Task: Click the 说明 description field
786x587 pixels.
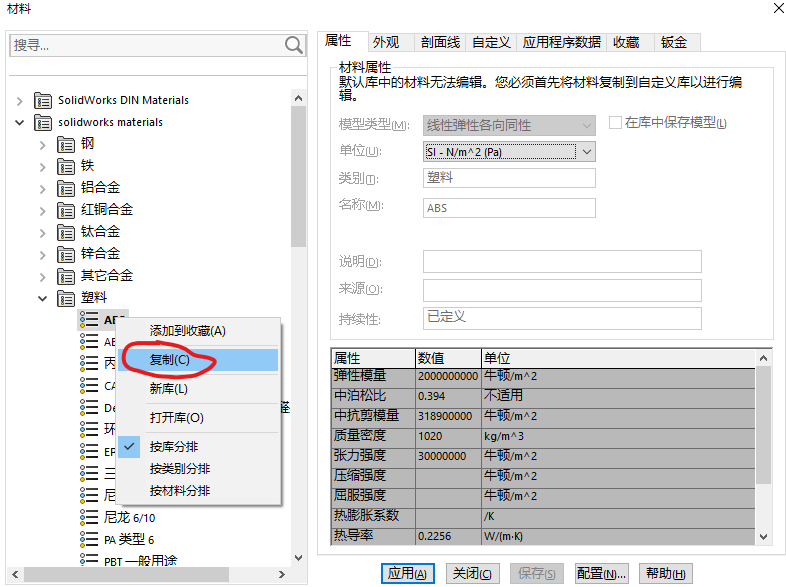Action: point(562,262)
